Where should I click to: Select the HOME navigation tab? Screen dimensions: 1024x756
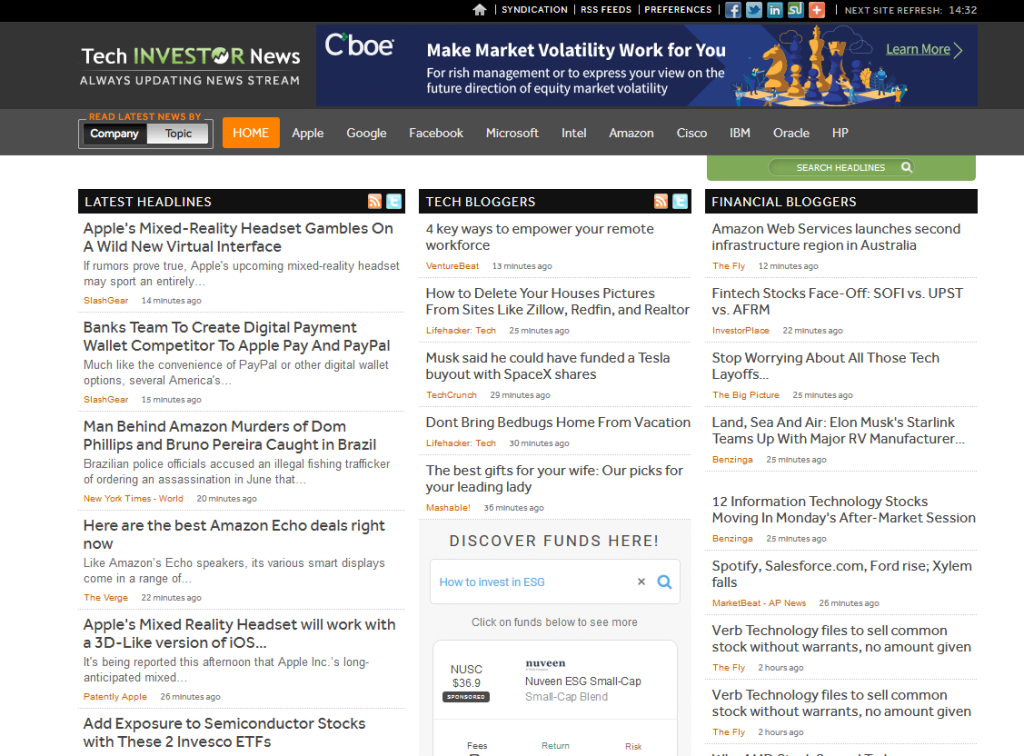point(251,133)
